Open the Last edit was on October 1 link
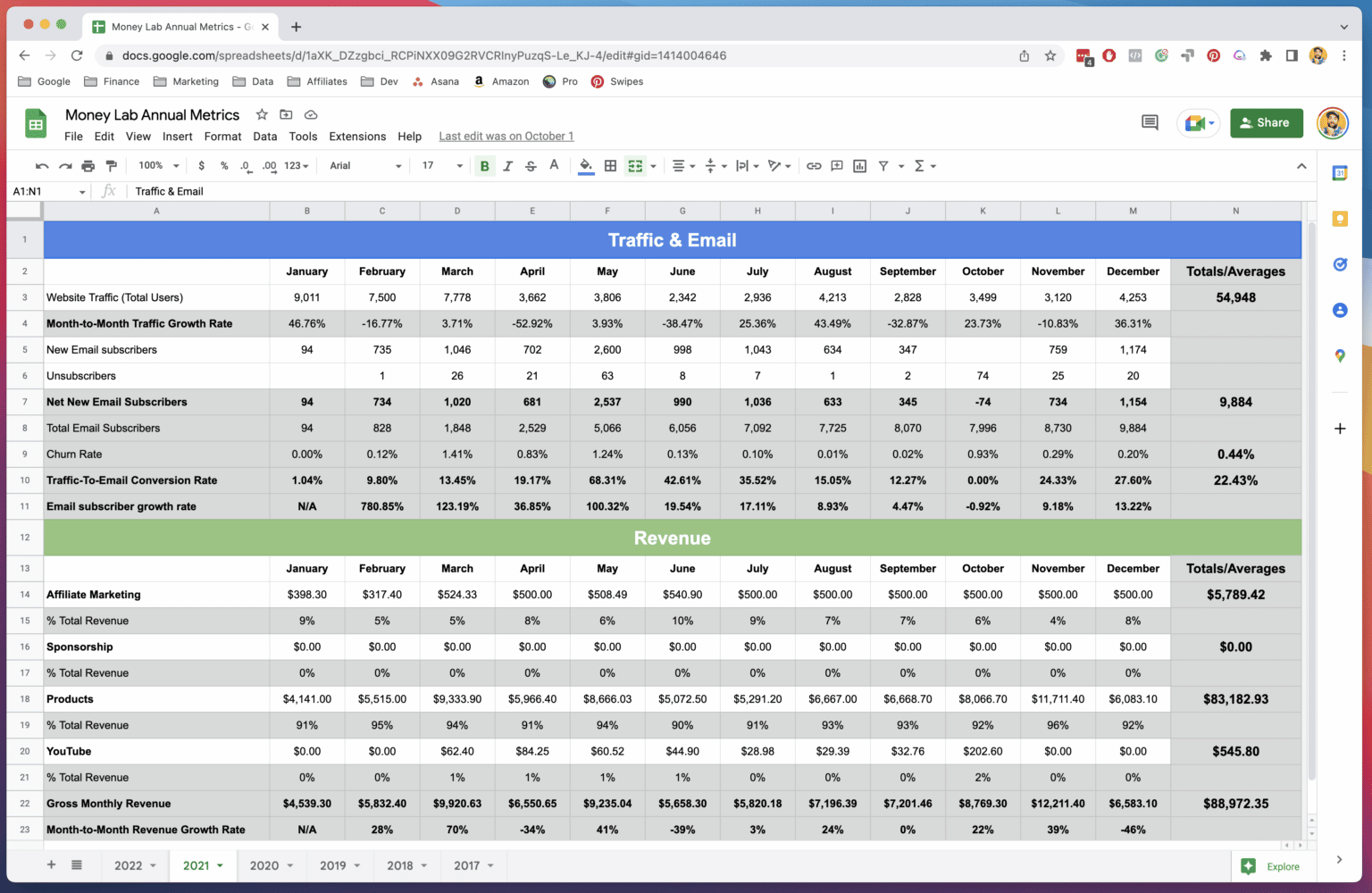This screenshot has height=893, width=1372. coord(506,137)
